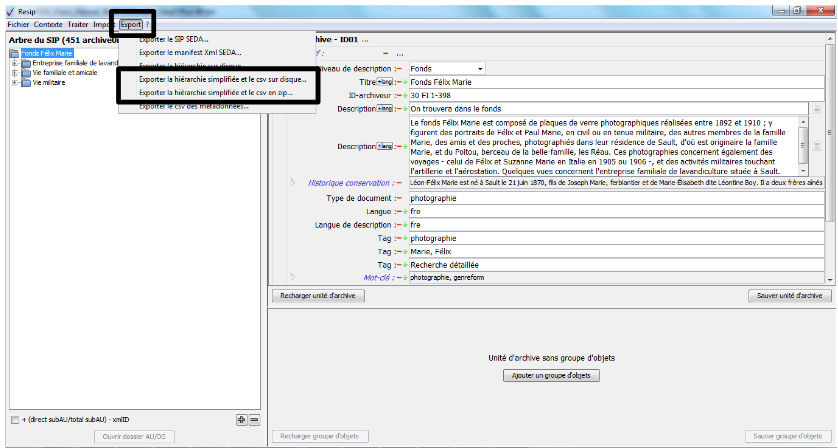Toggle the direct subAU/total subAU checkbox

14,419
